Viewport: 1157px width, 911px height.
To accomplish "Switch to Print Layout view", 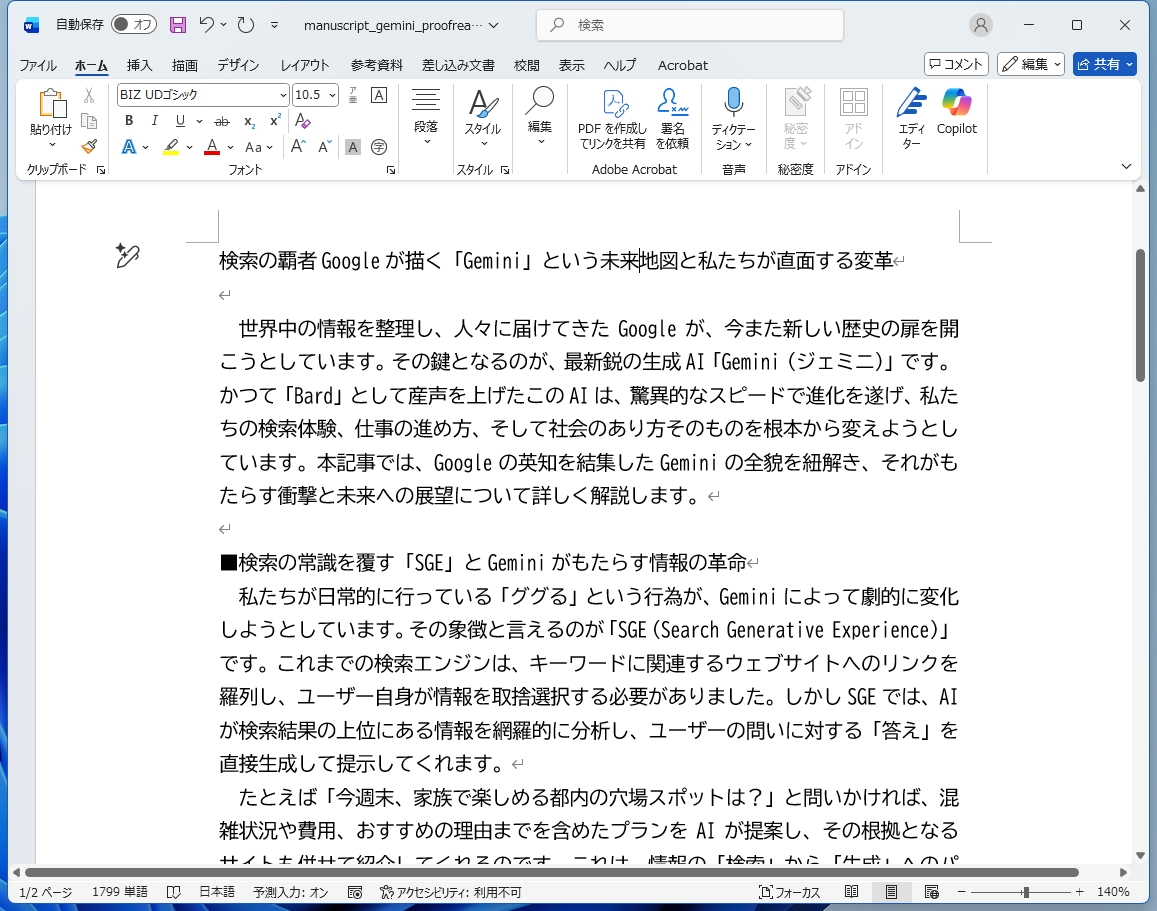I will click(x=891, y=892).
